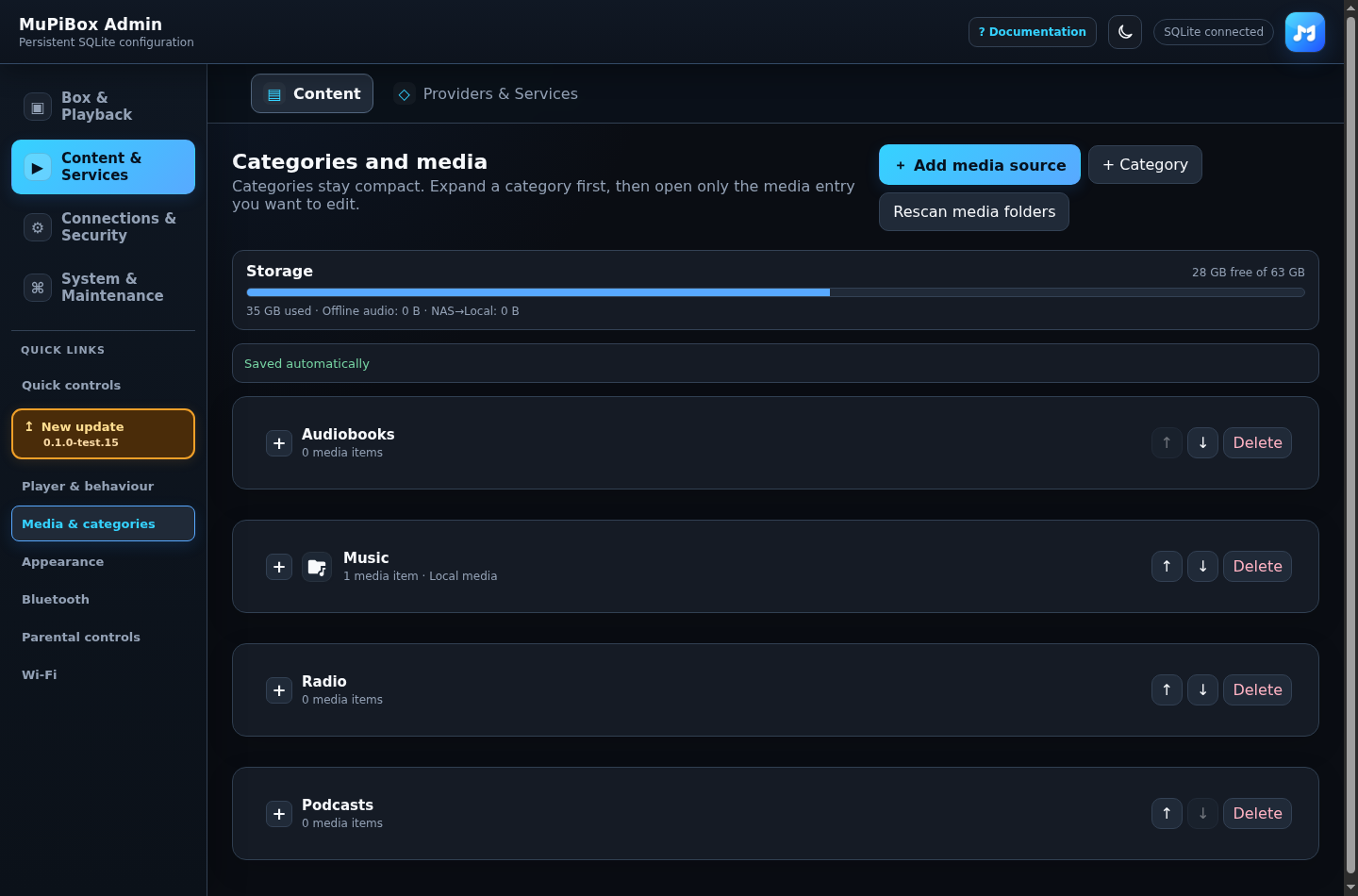Click the Storage usage progress bar

(775, 292)
